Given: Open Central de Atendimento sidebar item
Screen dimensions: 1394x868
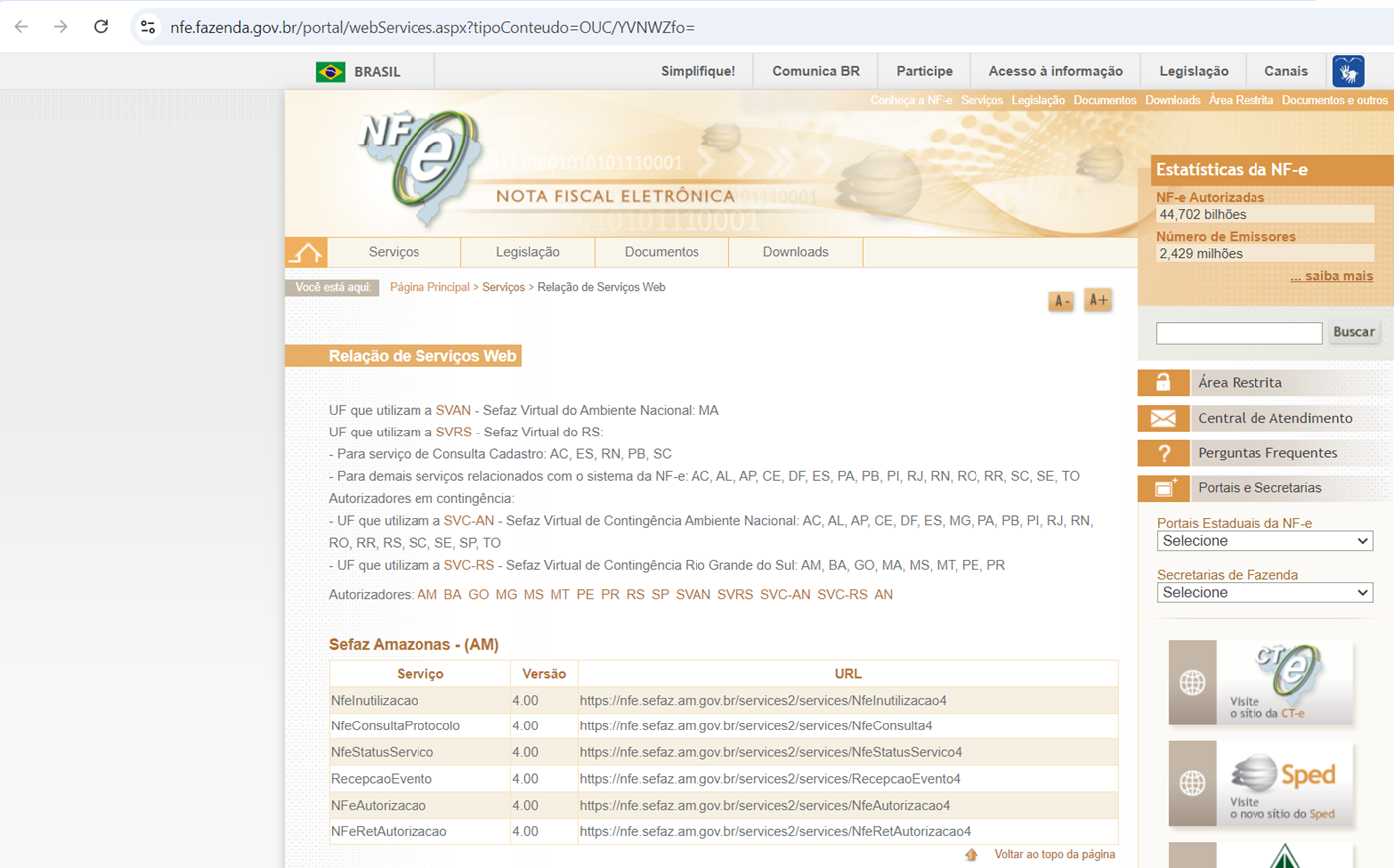Looking at the screenshot, I should (x=1274, y=419).
